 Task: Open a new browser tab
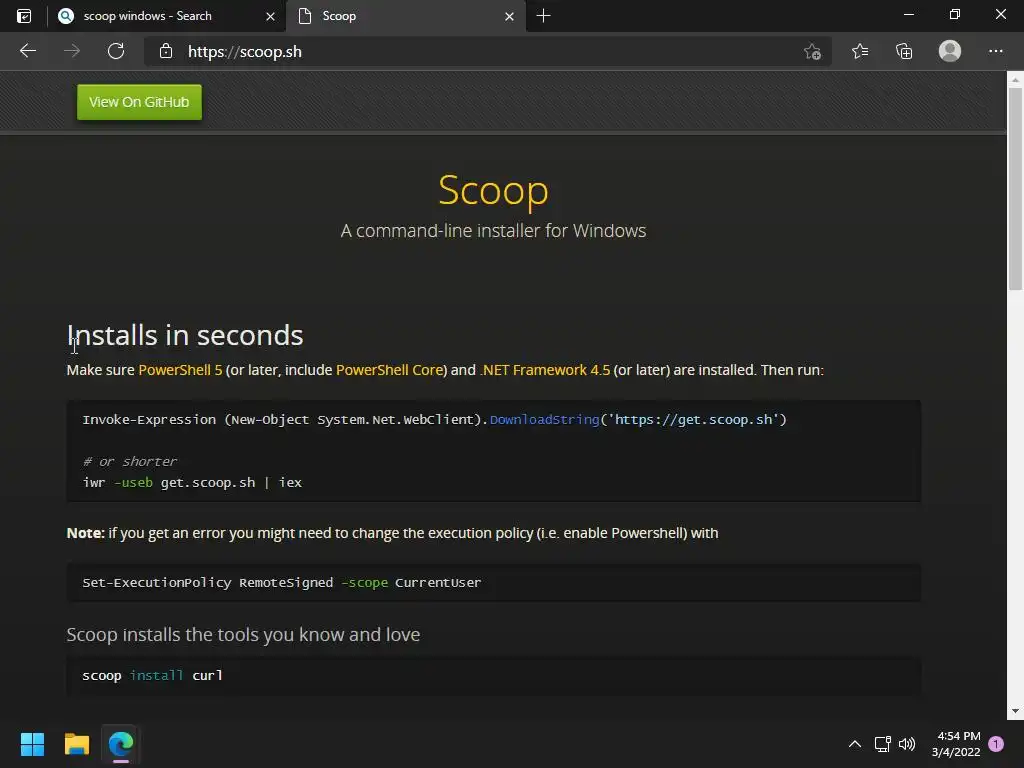click(543, 16)
